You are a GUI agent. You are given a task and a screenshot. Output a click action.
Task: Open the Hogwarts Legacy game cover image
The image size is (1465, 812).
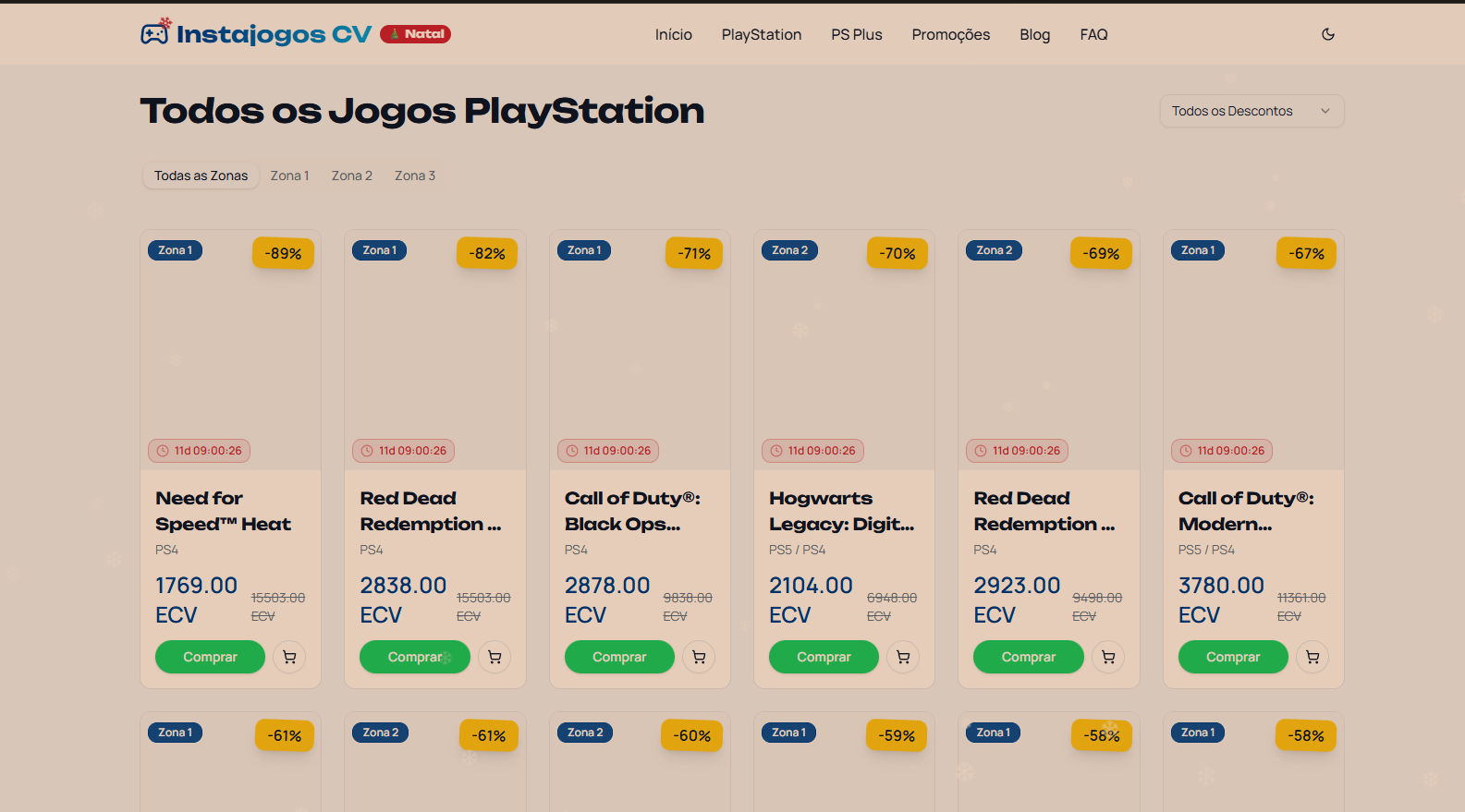(844, 351)
